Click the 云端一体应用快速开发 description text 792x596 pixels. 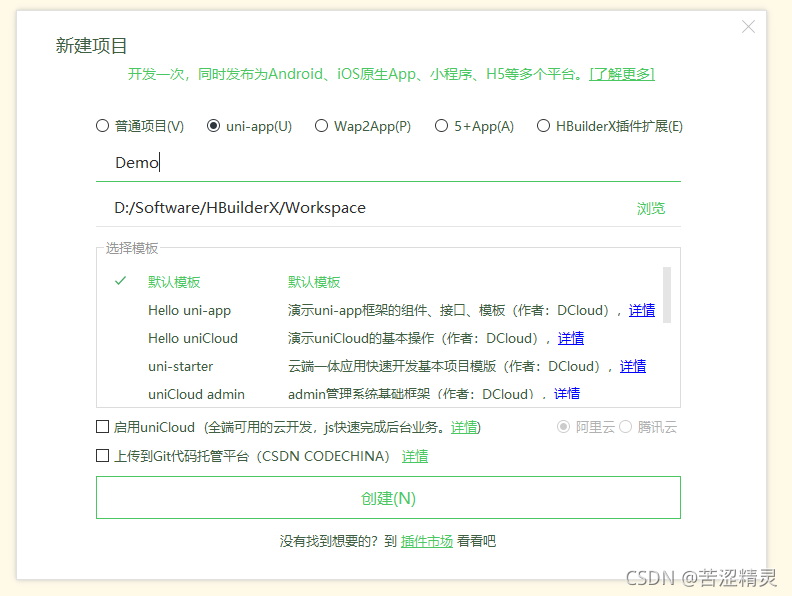point(449,366)
